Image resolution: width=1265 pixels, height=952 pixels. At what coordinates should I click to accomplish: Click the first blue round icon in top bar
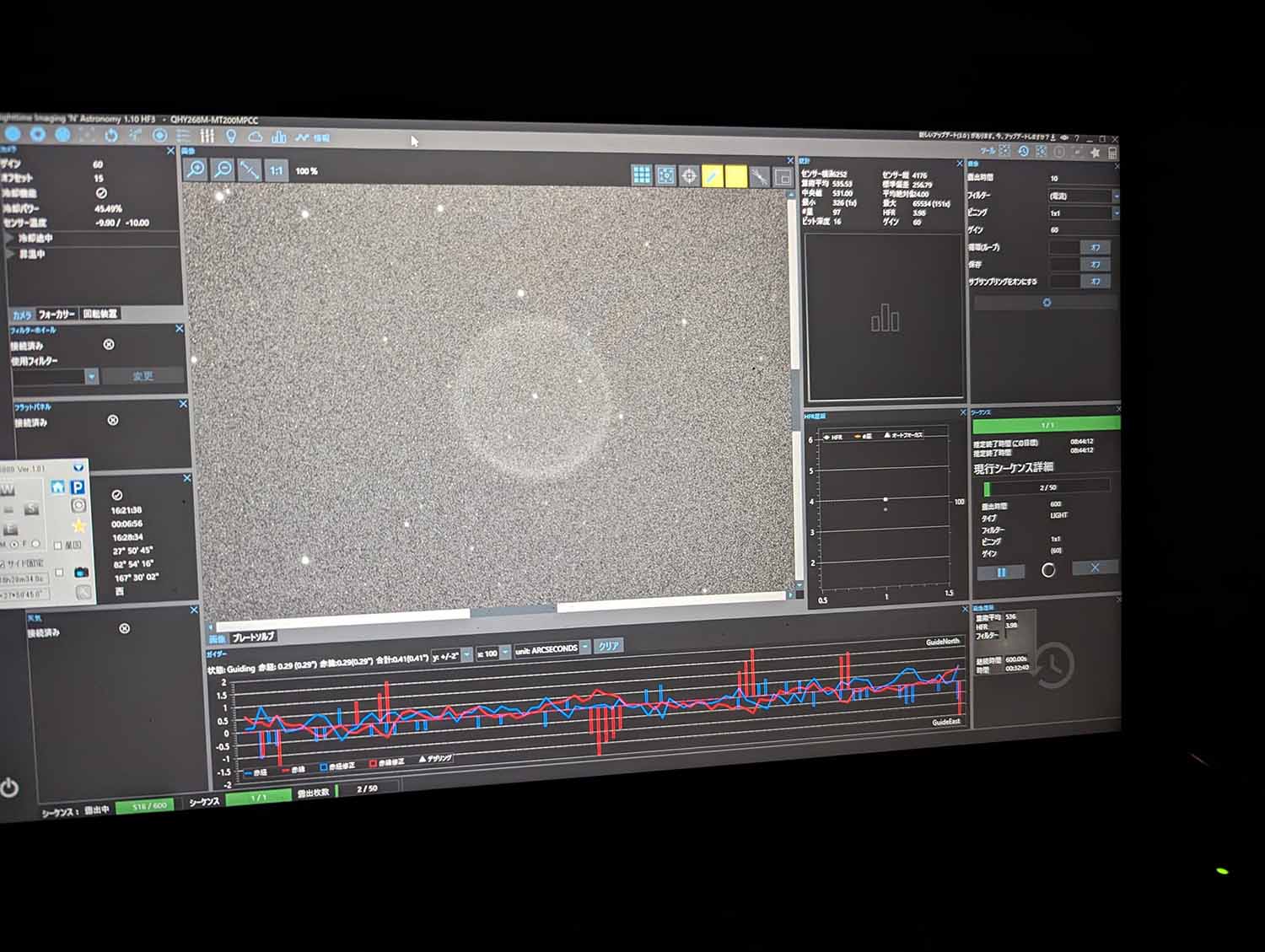tap(13, 134)
